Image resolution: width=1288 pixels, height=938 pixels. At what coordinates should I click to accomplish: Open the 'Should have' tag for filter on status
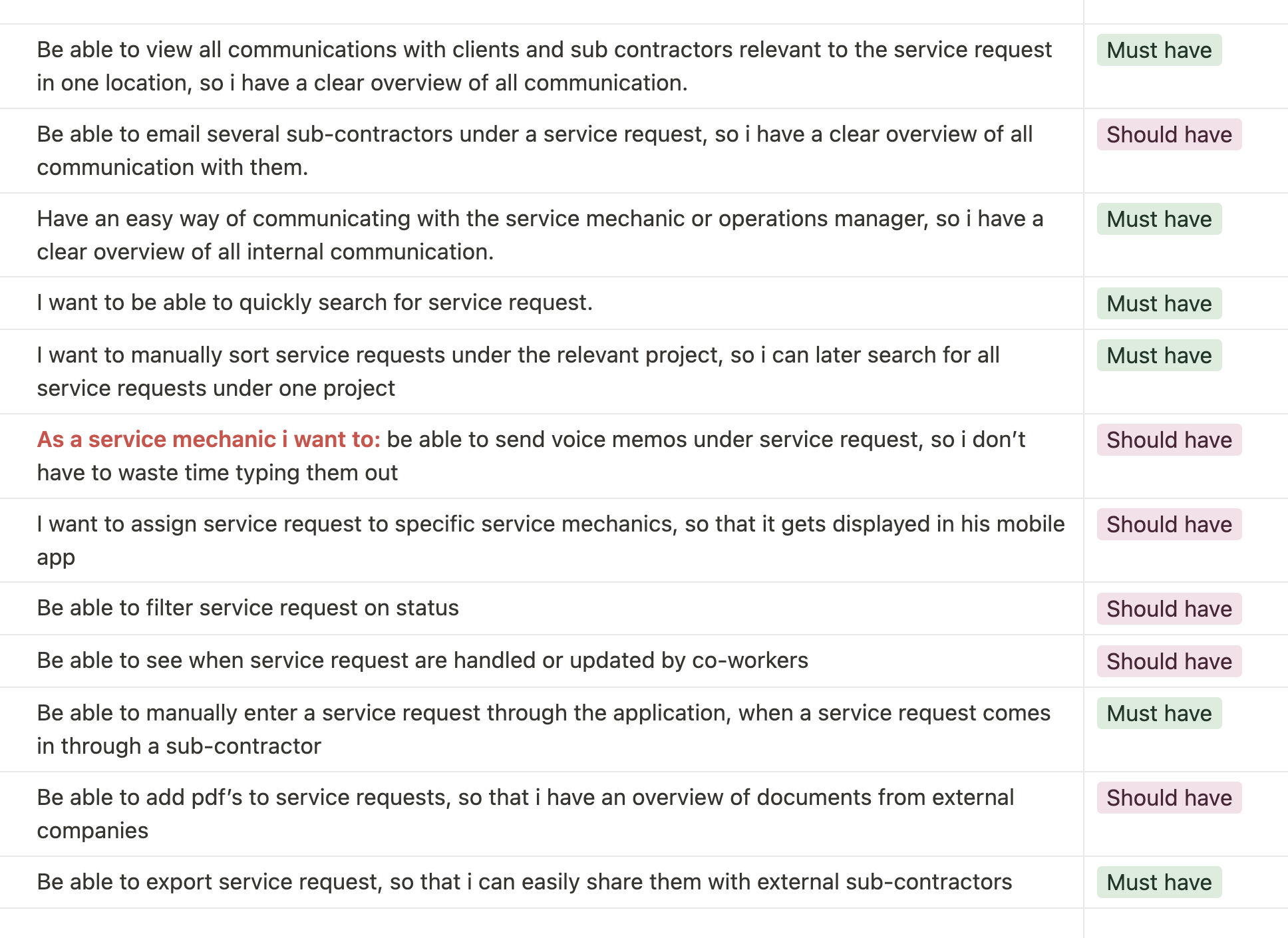click(1169, 609)
